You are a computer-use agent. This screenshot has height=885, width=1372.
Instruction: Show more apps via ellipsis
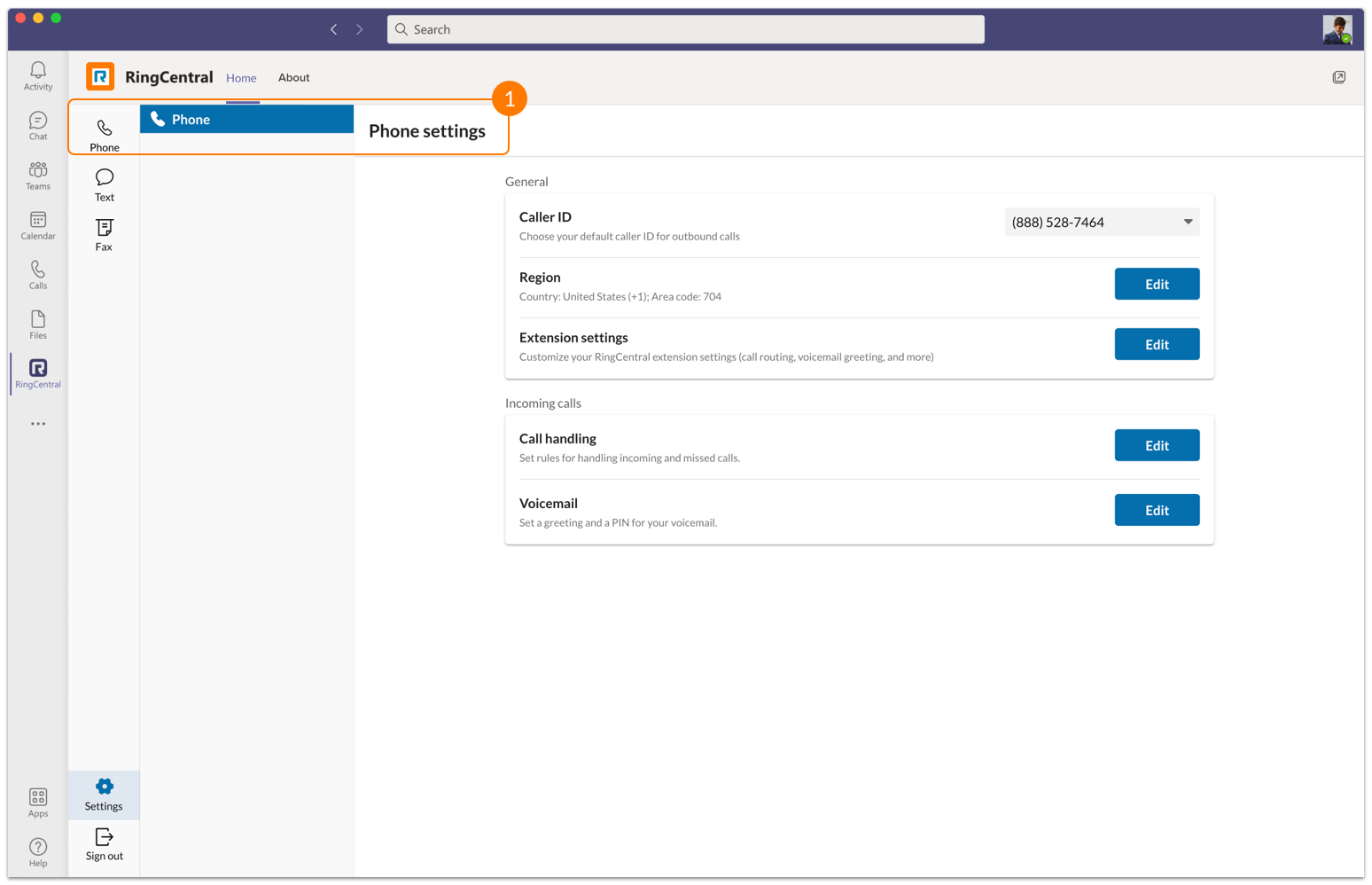click(x=38, y=424)
